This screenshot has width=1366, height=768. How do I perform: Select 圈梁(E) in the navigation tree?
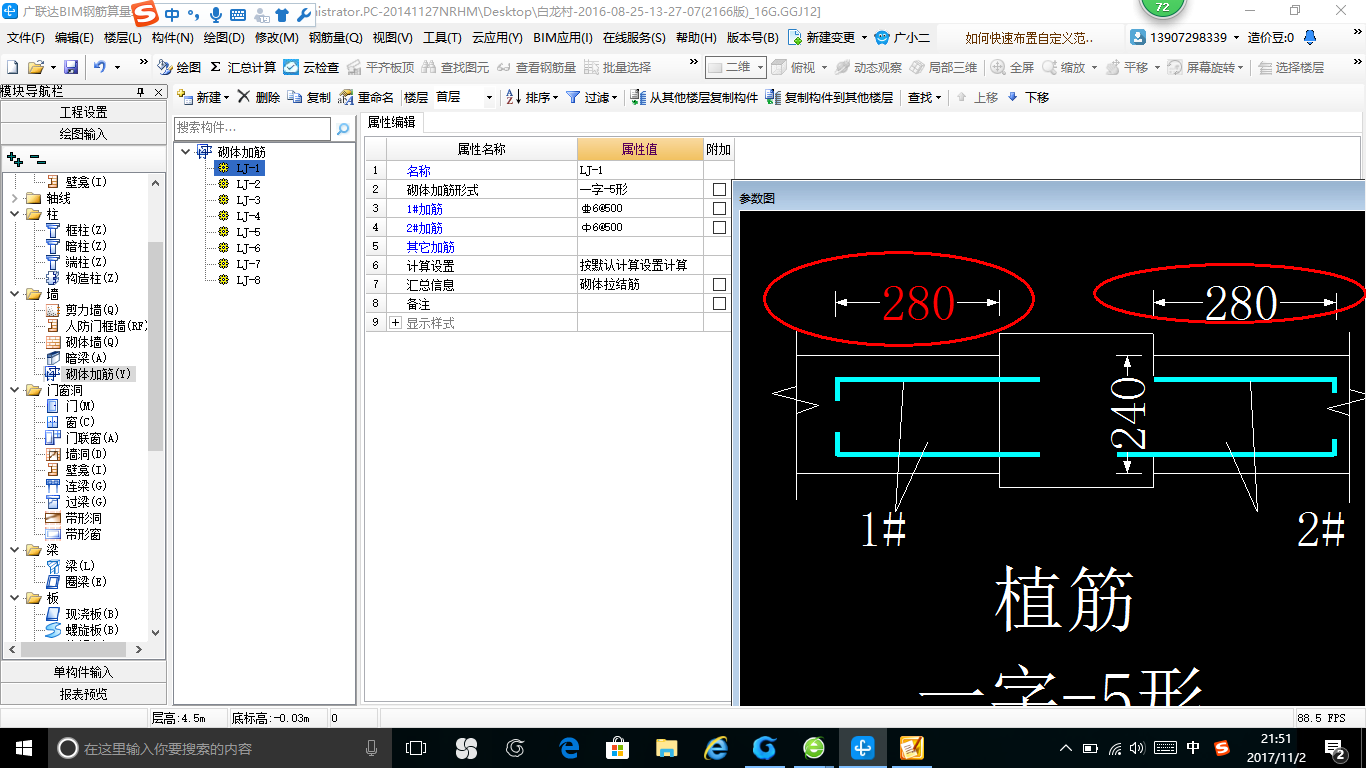pos(85,582)
